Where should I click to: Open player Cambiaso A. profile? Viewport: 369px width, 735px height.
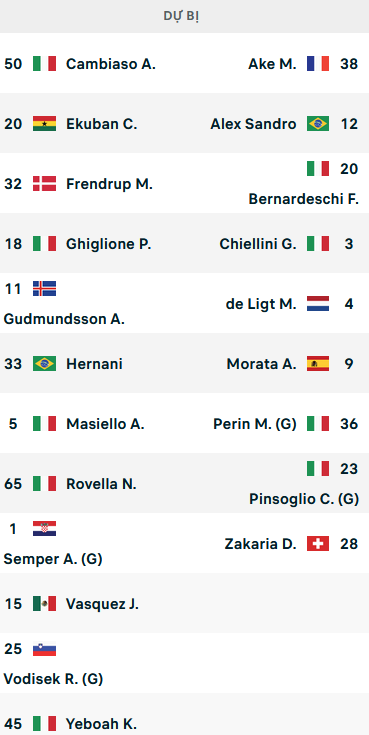(111, 64)
